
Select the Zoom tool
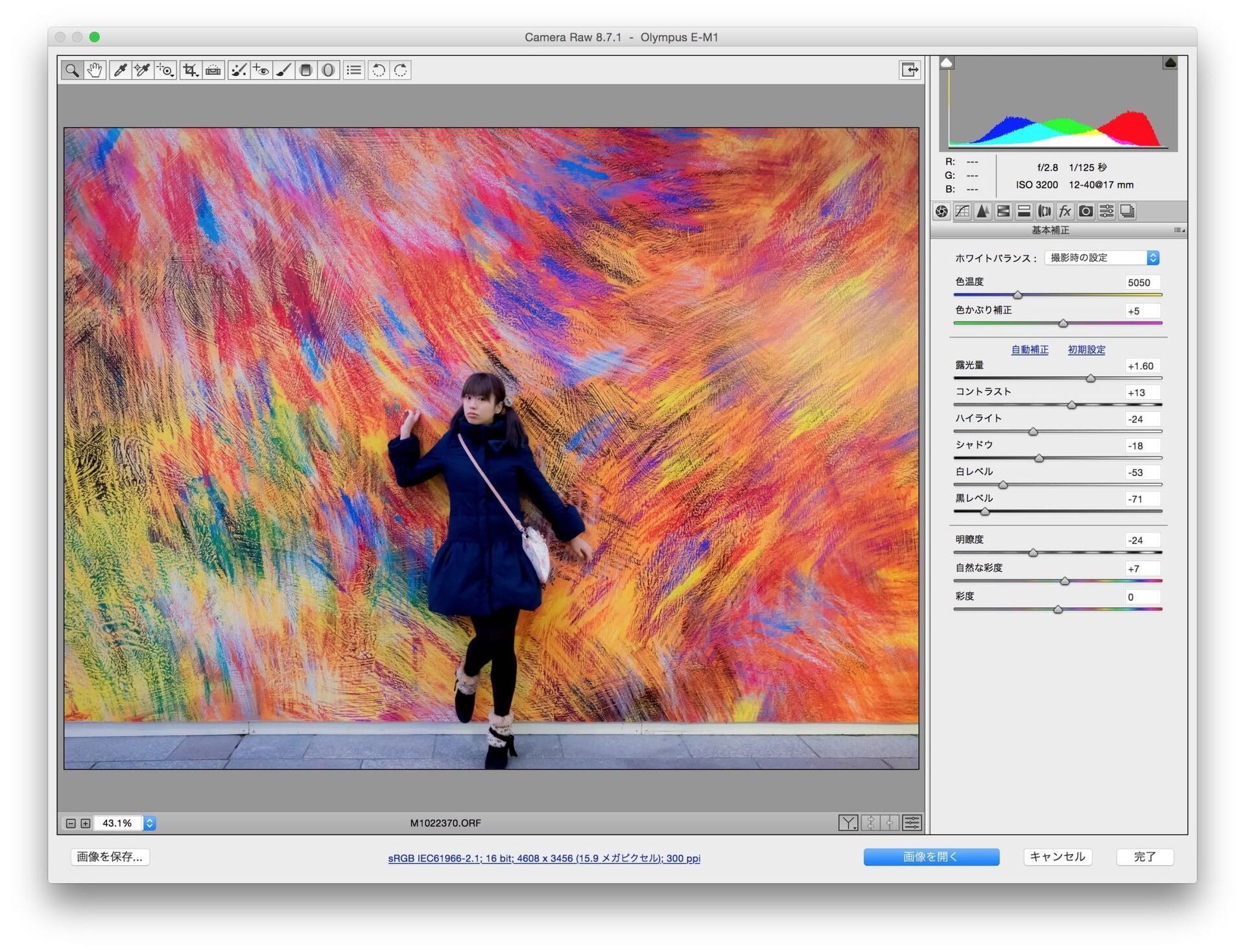72,70
